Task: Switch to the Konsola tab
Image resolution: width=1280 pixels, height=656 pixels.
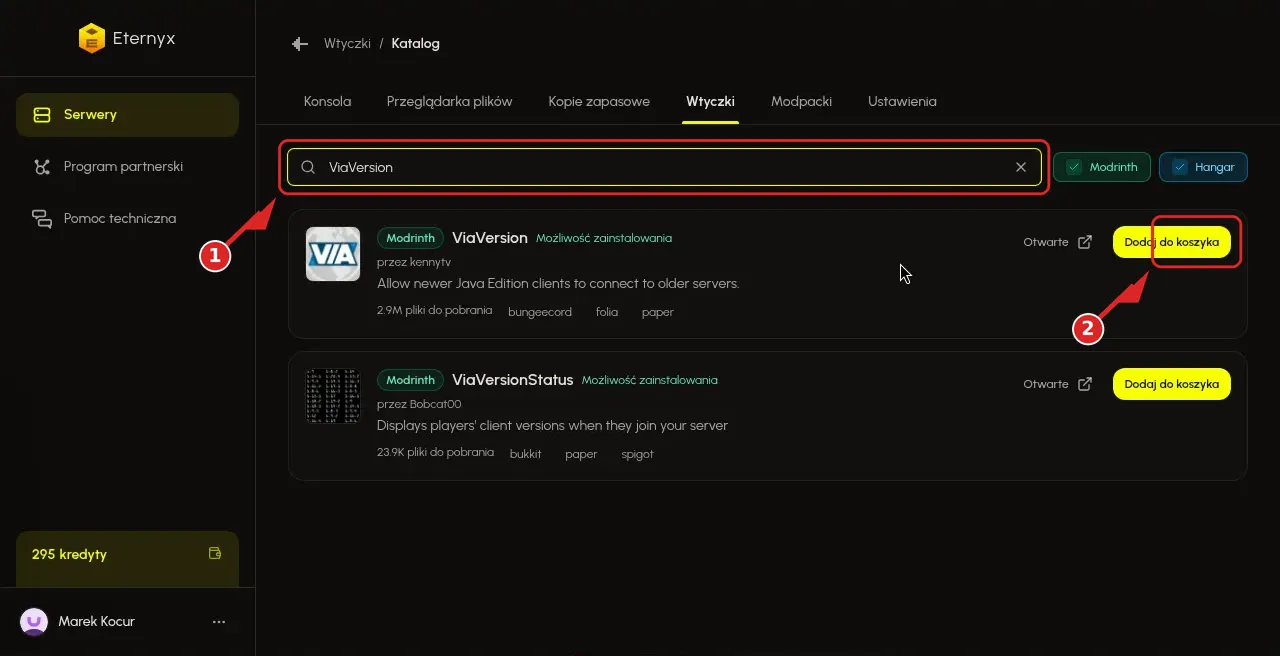Action: coord(327,101)
